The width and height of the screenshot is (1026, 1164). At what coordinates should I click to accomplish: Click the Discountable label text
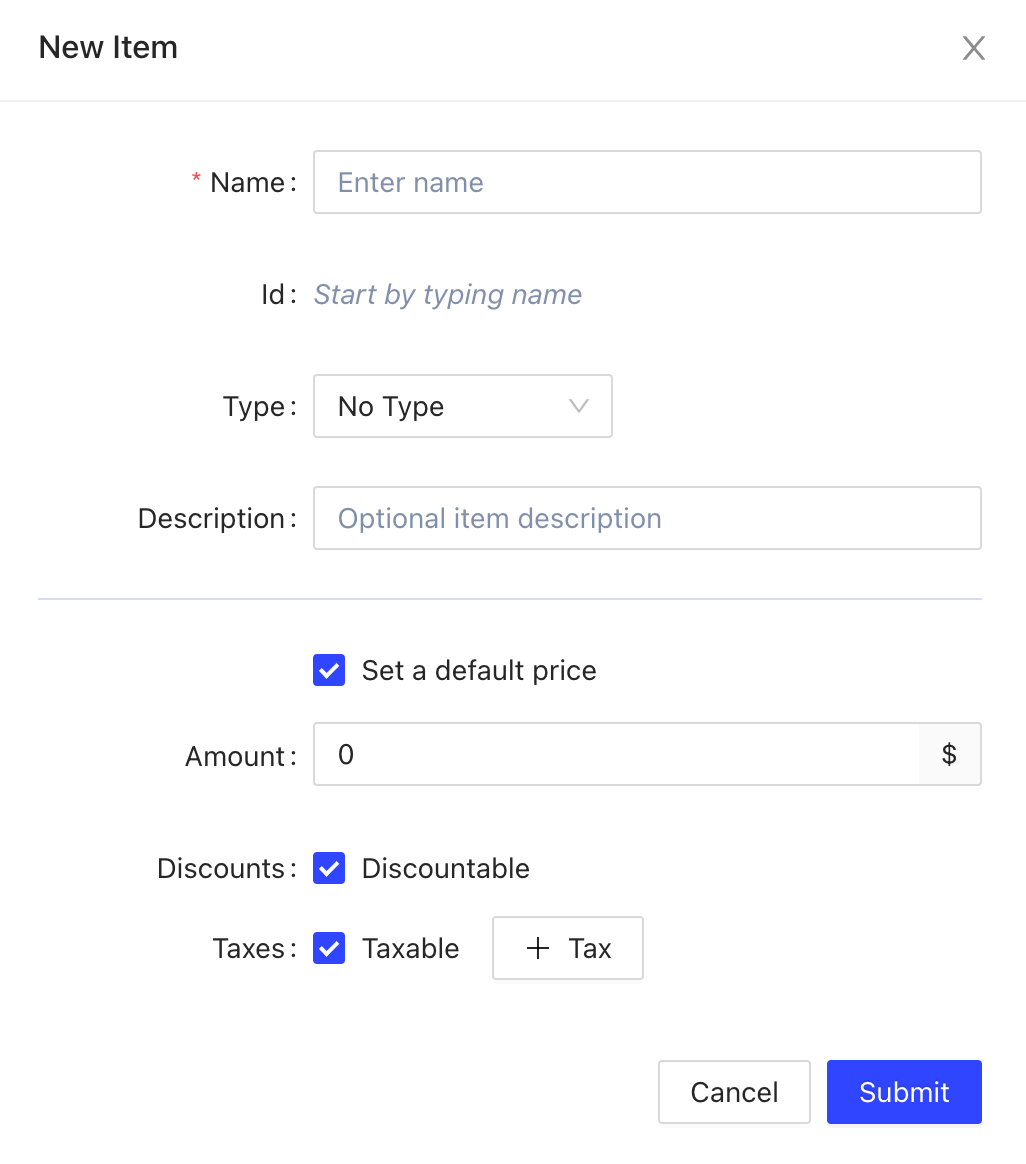tap(445, 868)
